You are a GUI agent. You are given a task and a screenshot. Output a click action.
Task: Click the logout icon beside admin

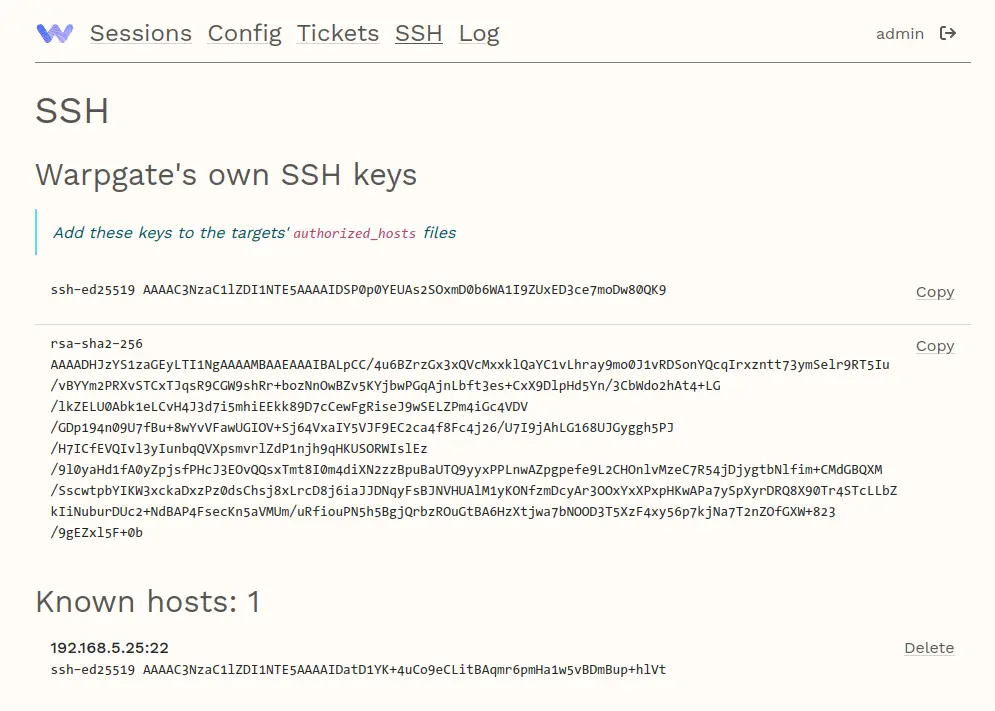[x=946, y=33]
